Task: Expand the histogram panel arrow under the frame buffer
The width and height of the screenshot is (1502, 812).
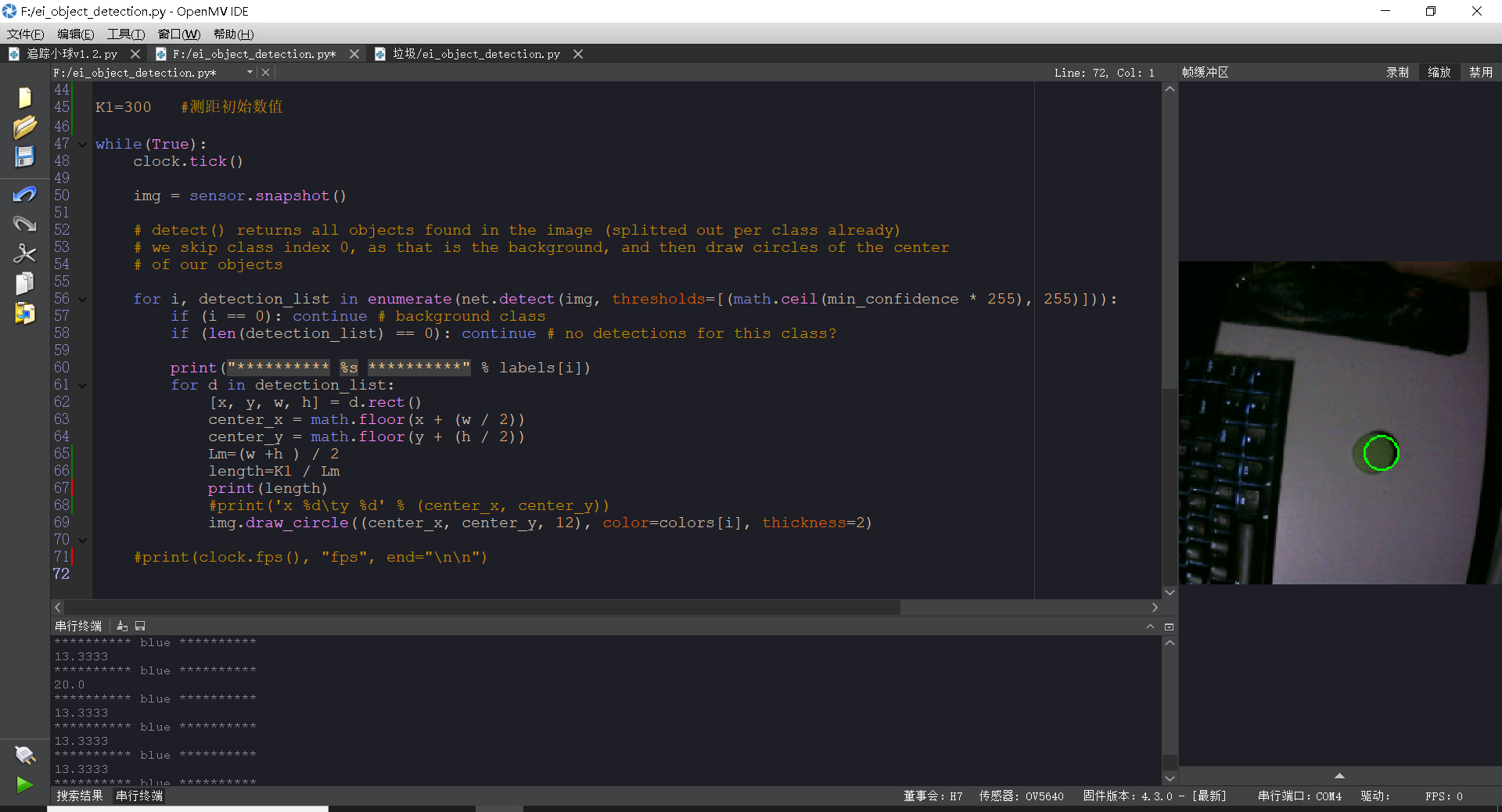Action: 1339,775
